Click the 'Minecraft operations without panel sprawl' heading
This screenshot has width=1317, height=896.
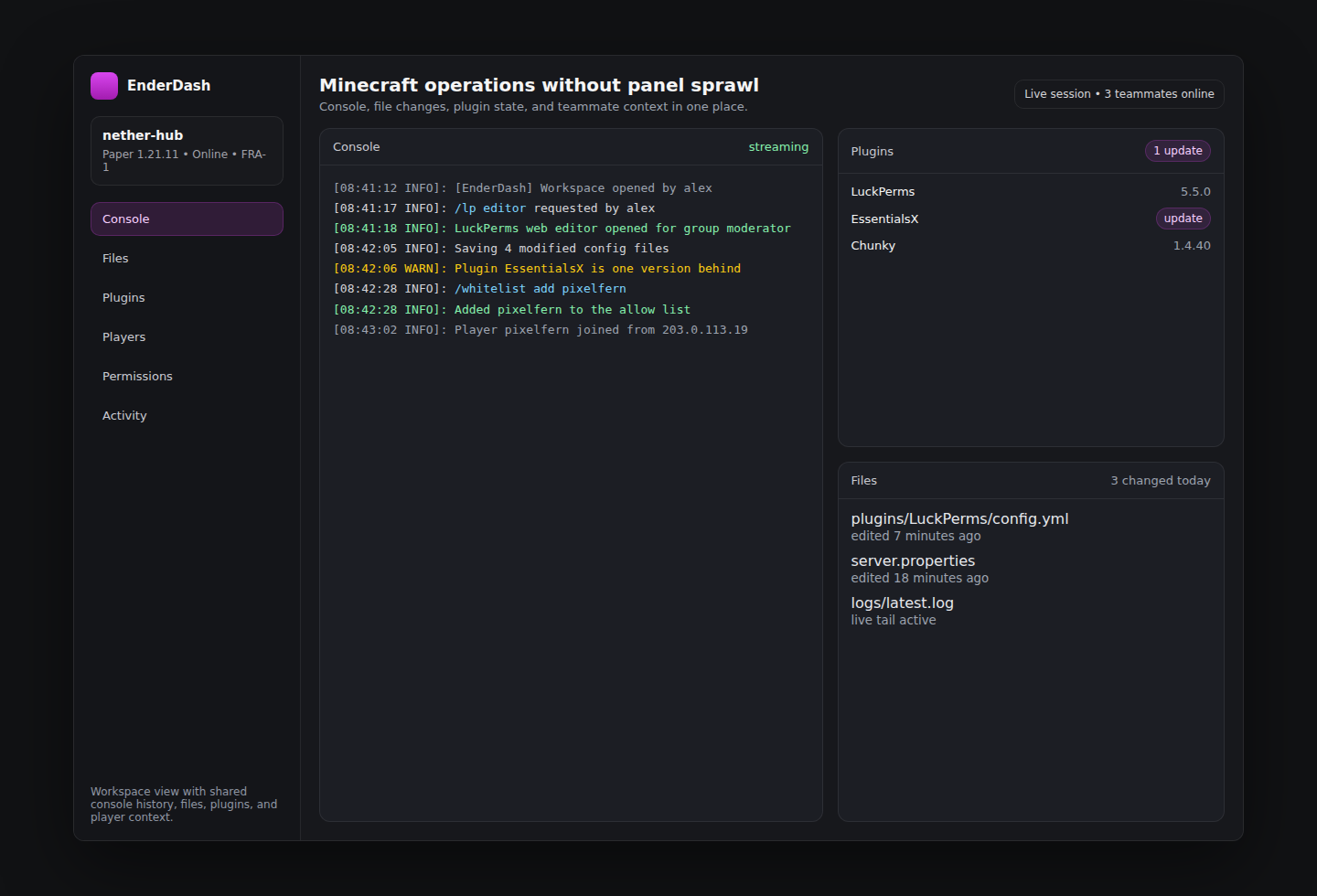click(539, 85)
